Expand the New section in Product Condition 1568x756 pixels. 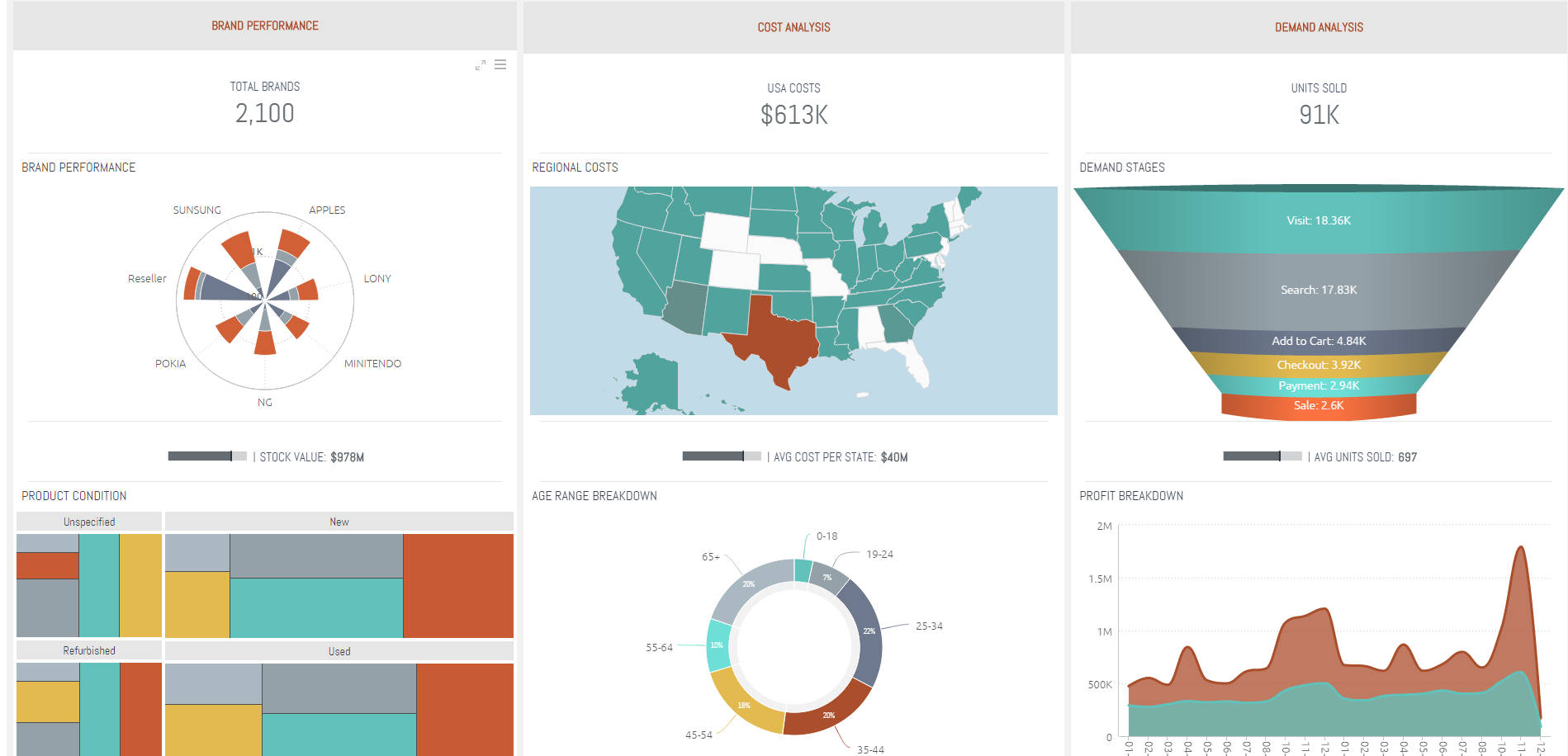(x=339, y=521)
